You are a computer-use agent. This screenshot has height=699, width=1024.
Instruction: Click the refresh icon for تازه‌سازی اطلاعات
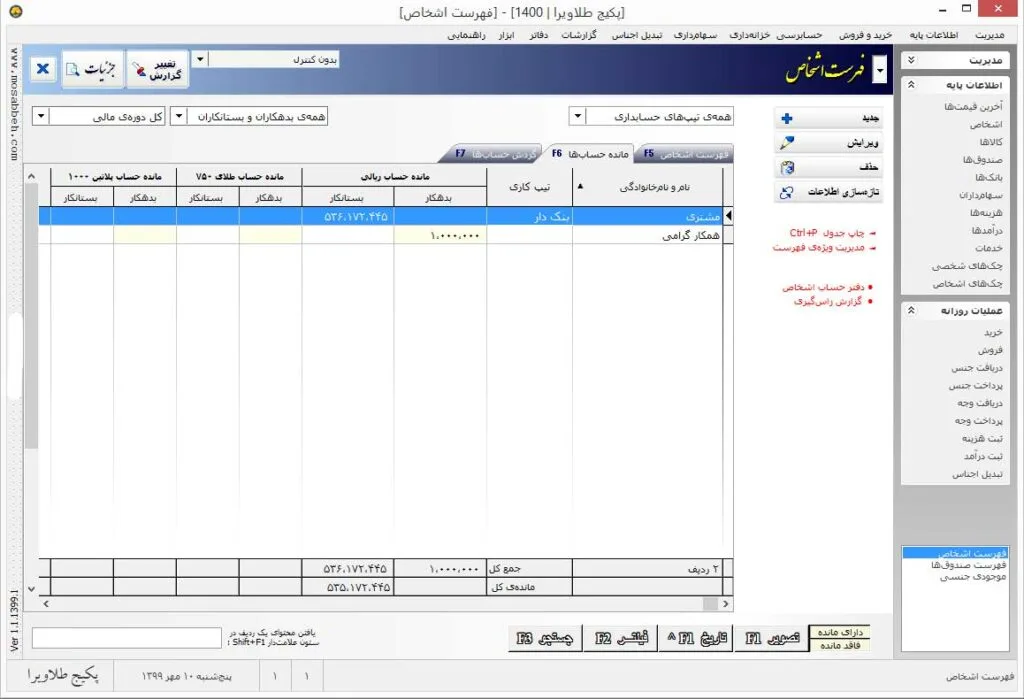click(787, 192)
